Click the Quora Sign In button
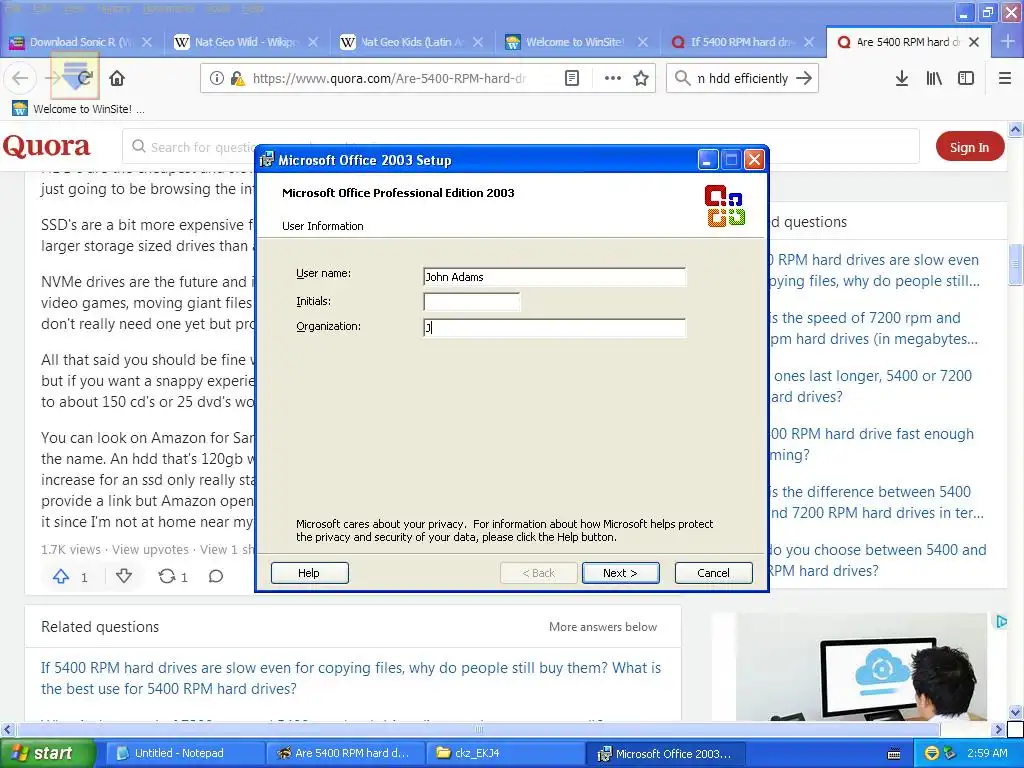Image resolution: width=1024 pixels, height=768 pixels. point(969,147)
